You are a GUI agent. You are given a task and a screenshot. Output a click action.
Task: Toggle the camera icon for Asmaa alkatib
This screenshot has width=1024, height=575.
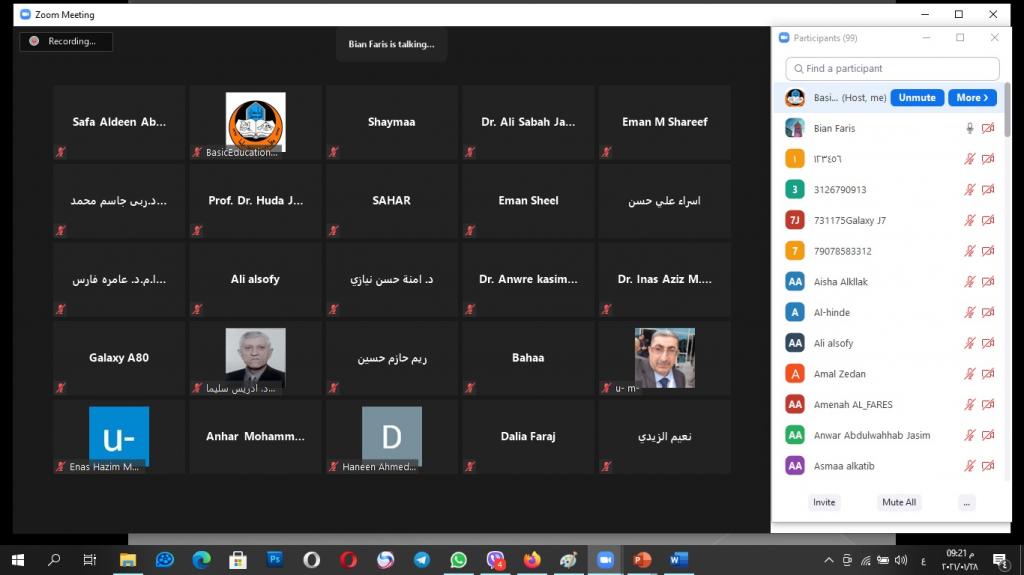[x=987, y=466]
